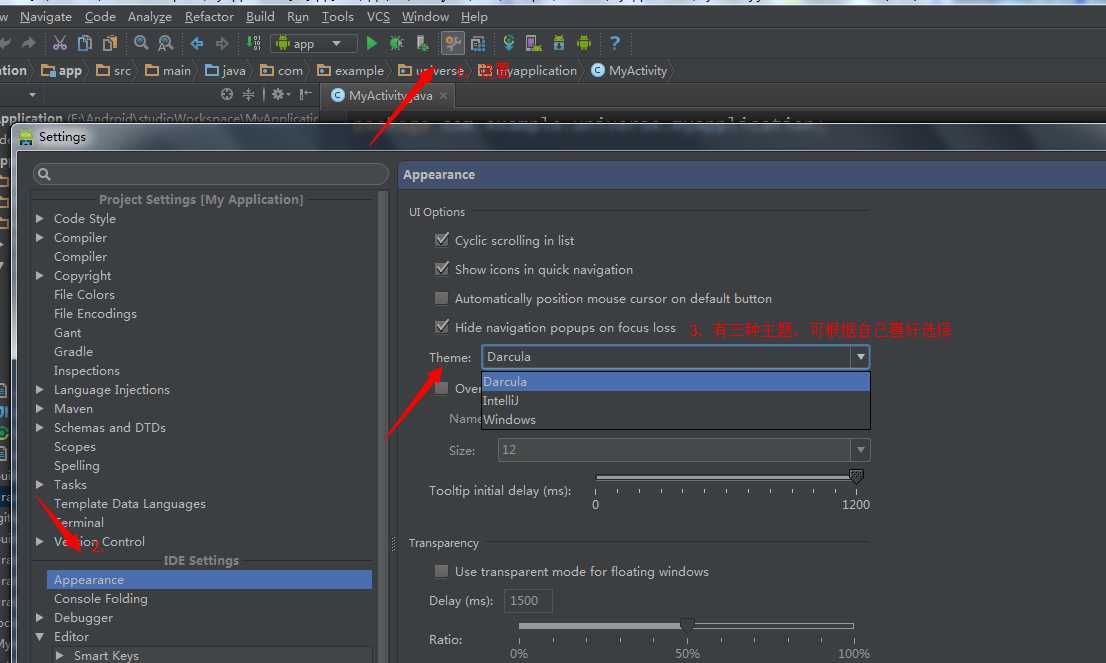Click Collapse All icon in project panel
This screenshot has height=663, width=1106.
[248, 95]
